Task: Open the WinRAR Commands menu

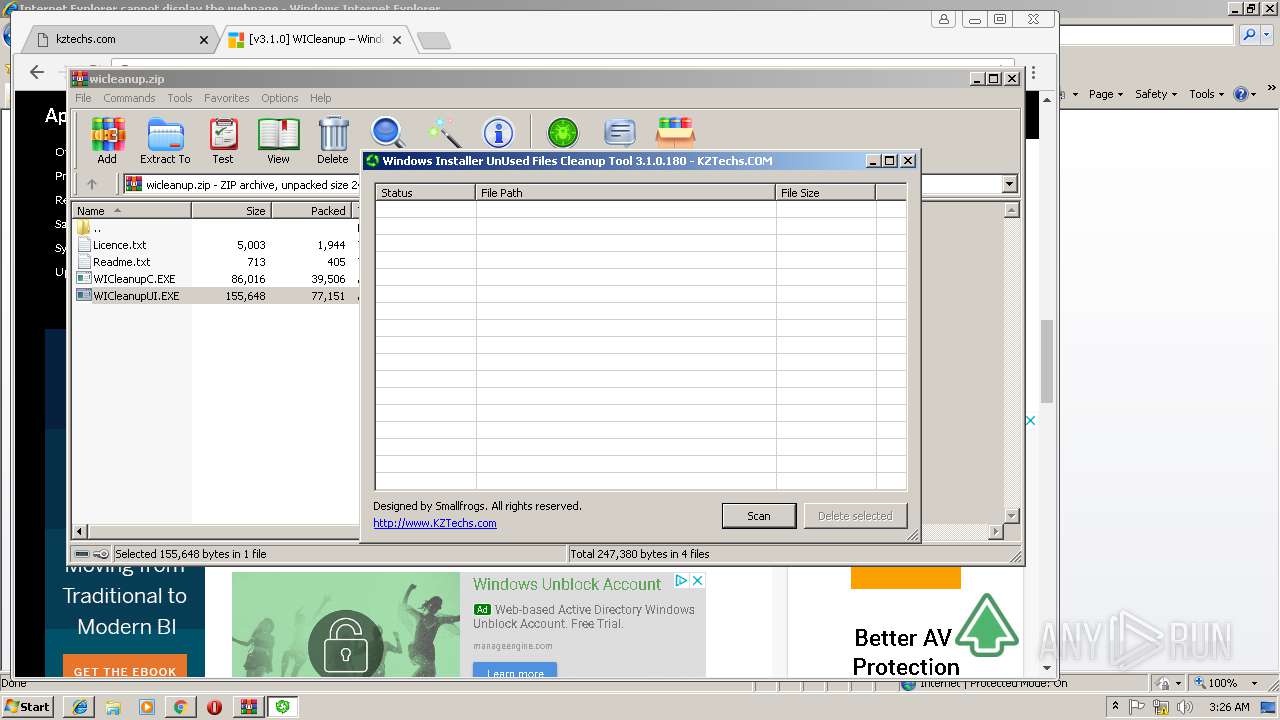Action: (129, 98)
